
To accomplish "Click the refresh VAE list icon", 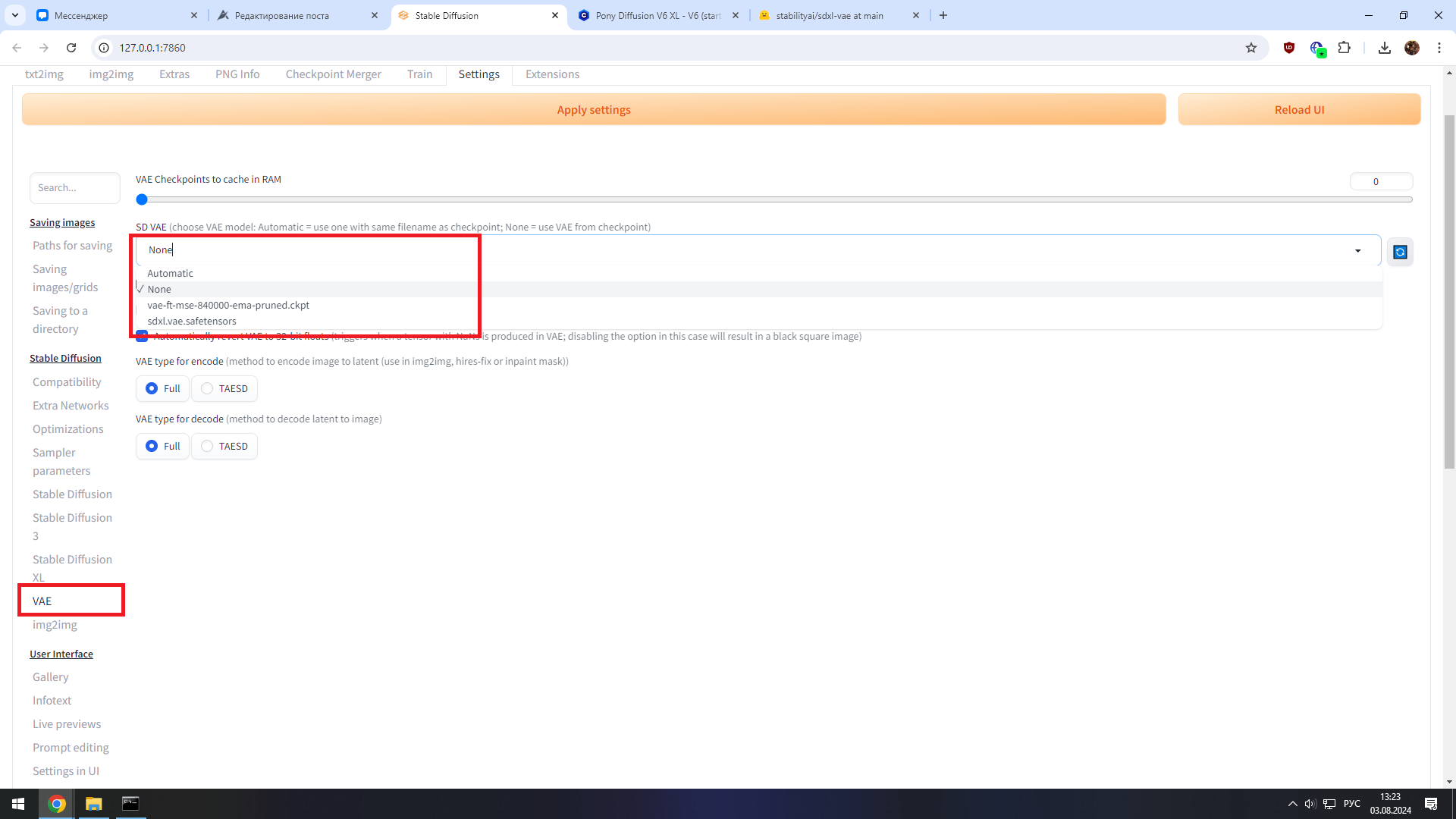I will click(1400, 252).
